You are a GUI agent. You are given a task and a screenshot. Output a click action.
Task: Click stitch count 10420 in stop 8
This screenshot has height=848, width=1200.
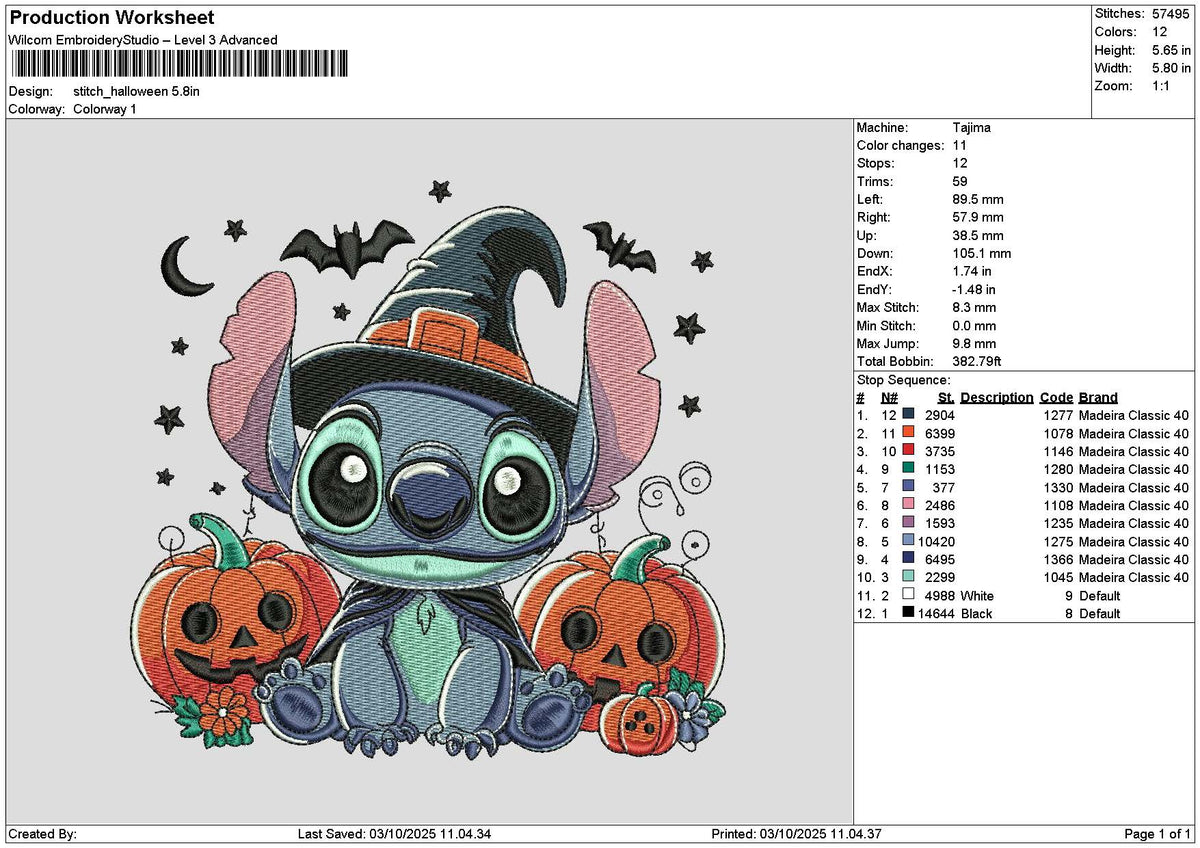tap(936, 542)
